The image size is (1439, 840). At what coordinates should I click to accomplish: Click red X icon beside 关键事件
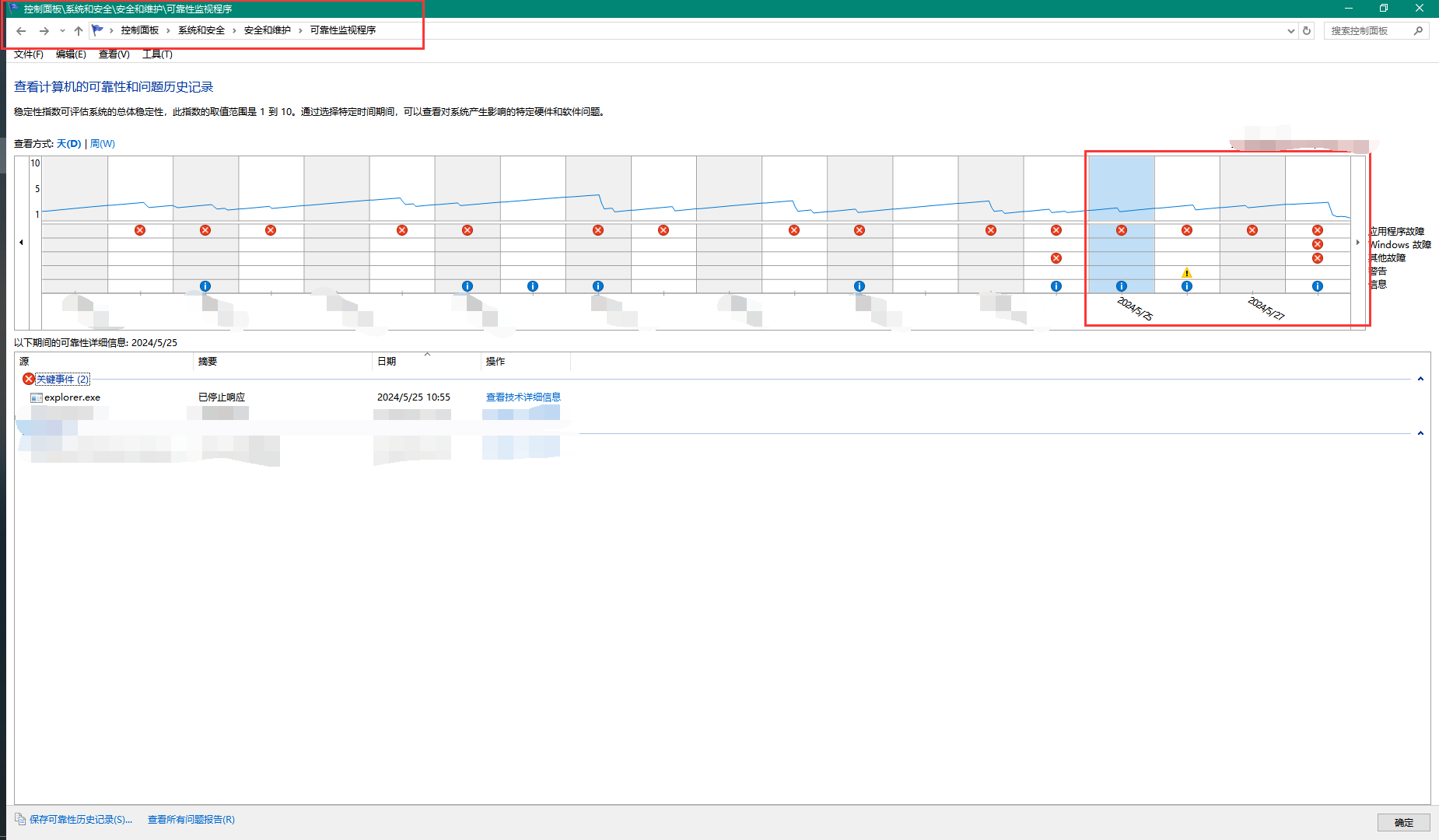pyautogui.click(x=29, y=379)
